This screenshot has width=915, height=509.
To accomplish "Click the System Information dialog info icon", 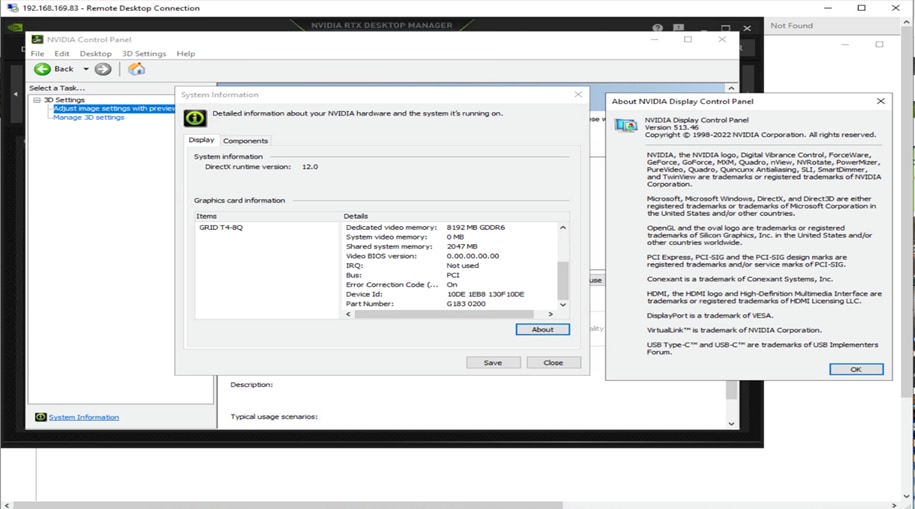I will tap(195, 118).
